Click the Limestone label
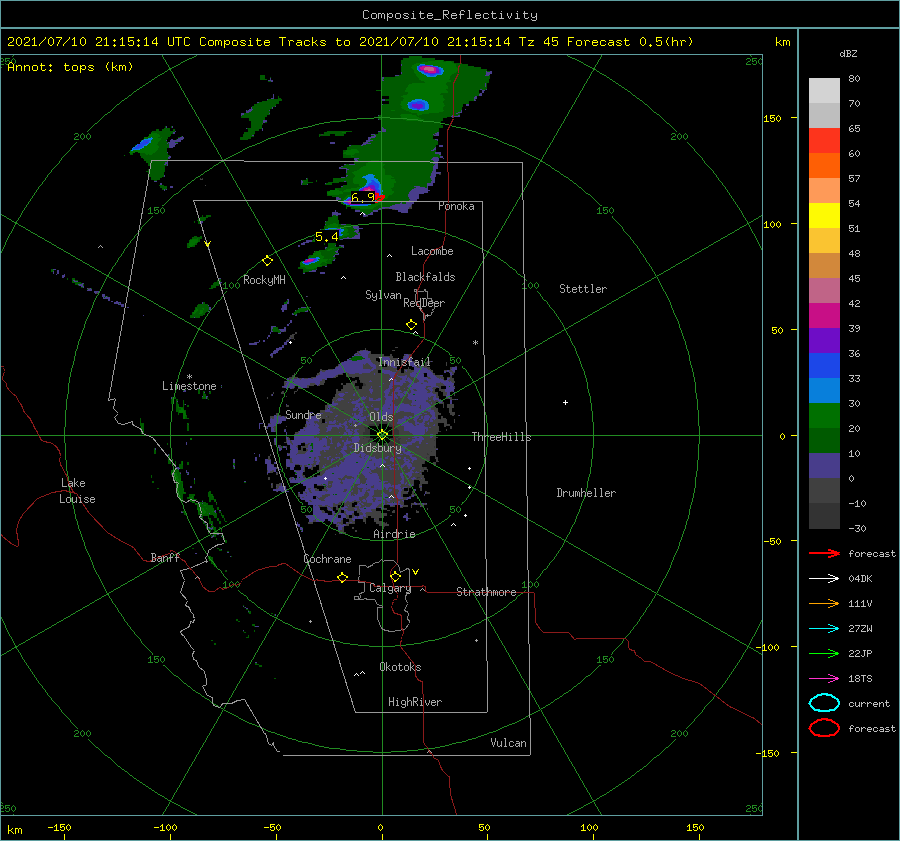Viewport: 900px width, 841px height. click(x=189, y=386)
